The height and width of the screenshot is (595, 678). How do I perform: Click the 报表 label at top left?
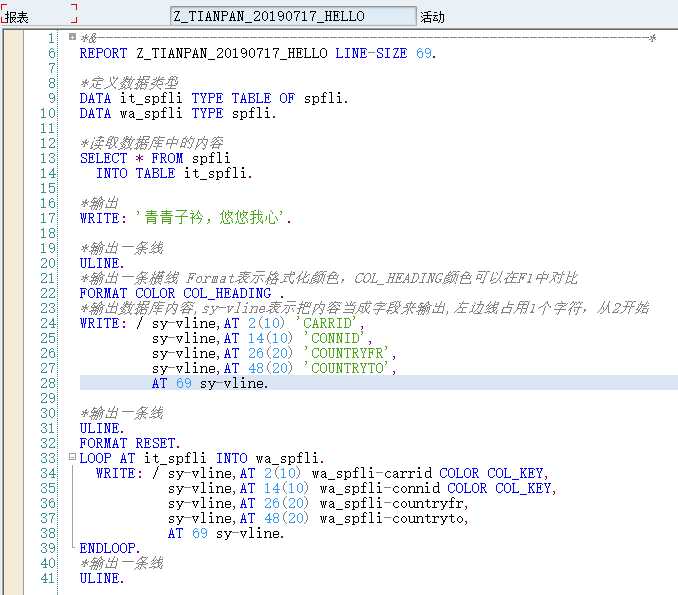(x=17, y=17)
